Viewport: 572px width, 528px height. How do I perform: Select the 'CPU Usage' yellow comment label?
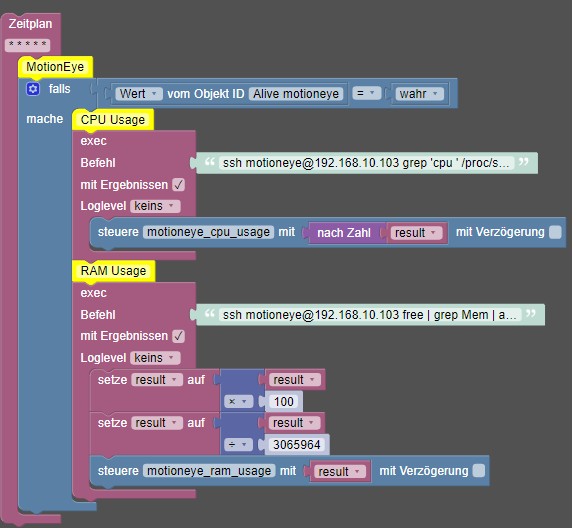113,120
